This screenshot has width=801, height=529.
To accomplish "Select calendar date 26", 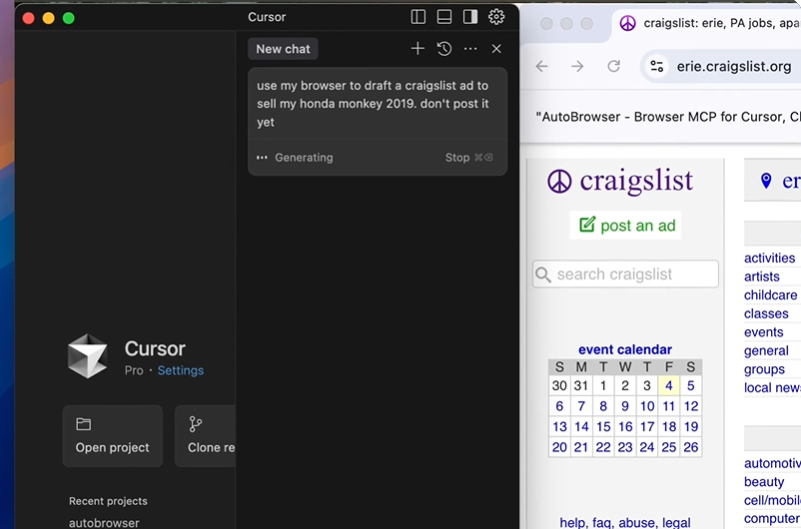I will click(691, 447).
